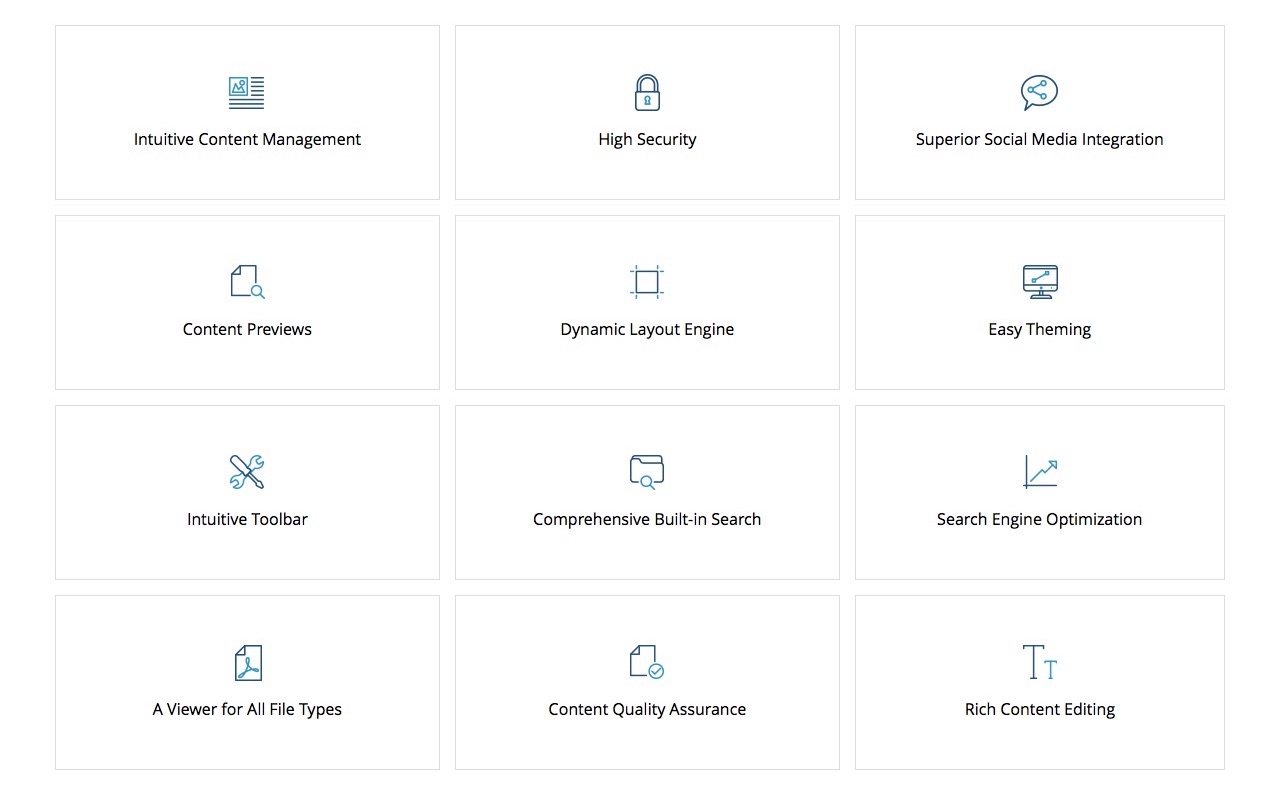Click the Easy Theming monitor icon
Image resolution: width=1280 pixels, height=789 pixels.
coord(1040,282)
